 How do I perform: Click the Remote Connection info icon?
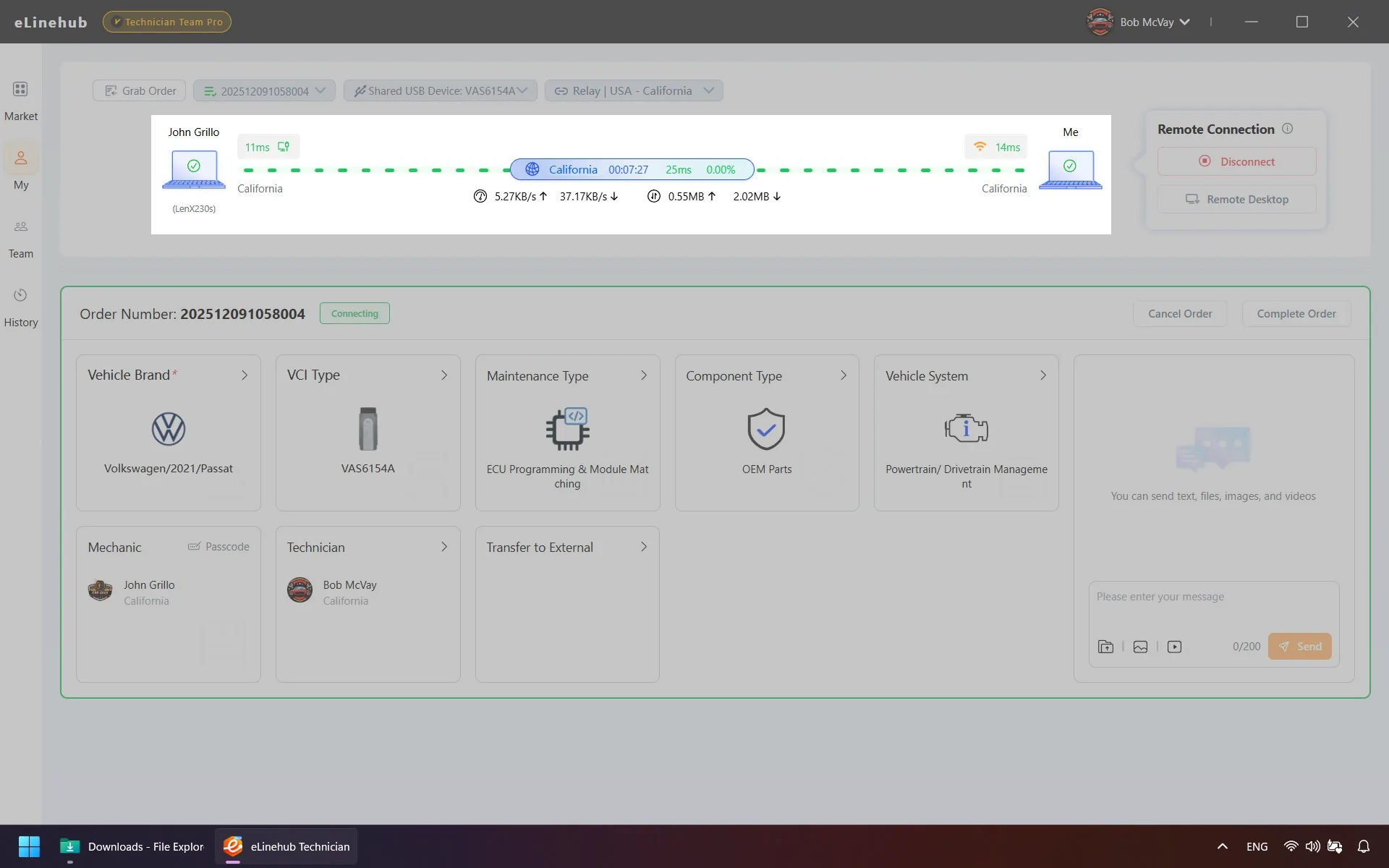coord(1287,129)
